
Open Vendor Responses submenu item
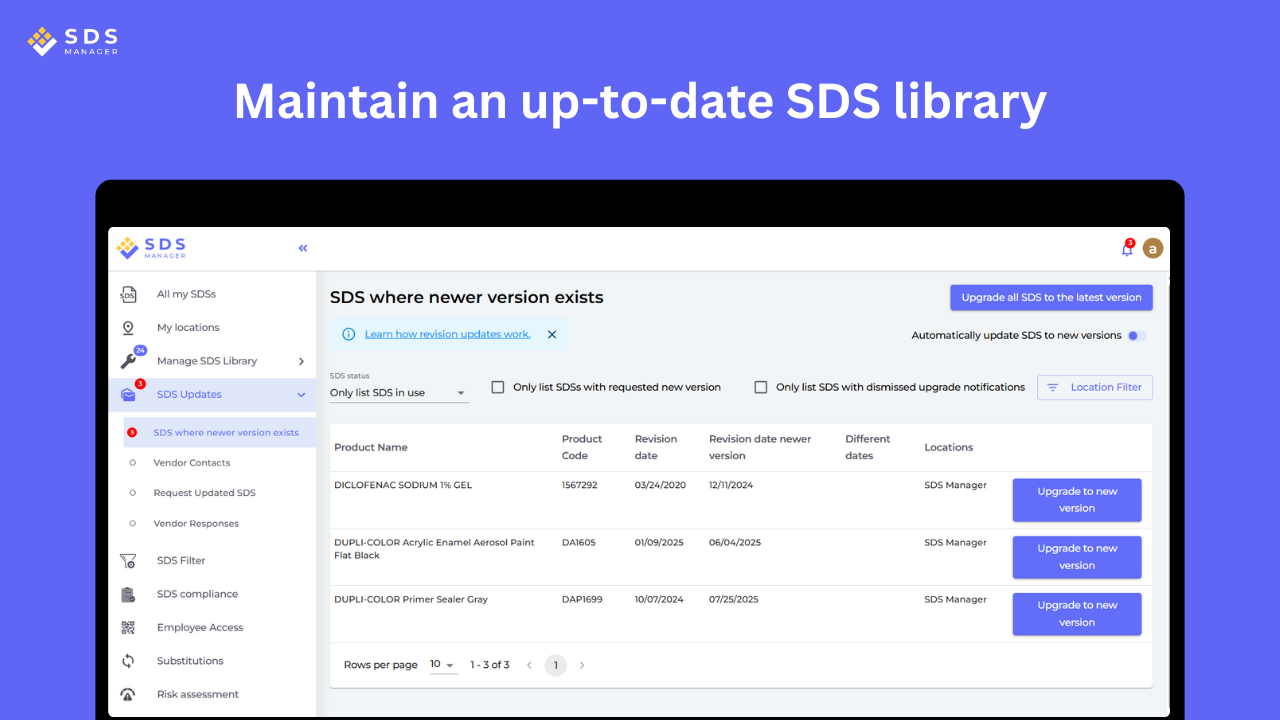click(x=196, y=523)
